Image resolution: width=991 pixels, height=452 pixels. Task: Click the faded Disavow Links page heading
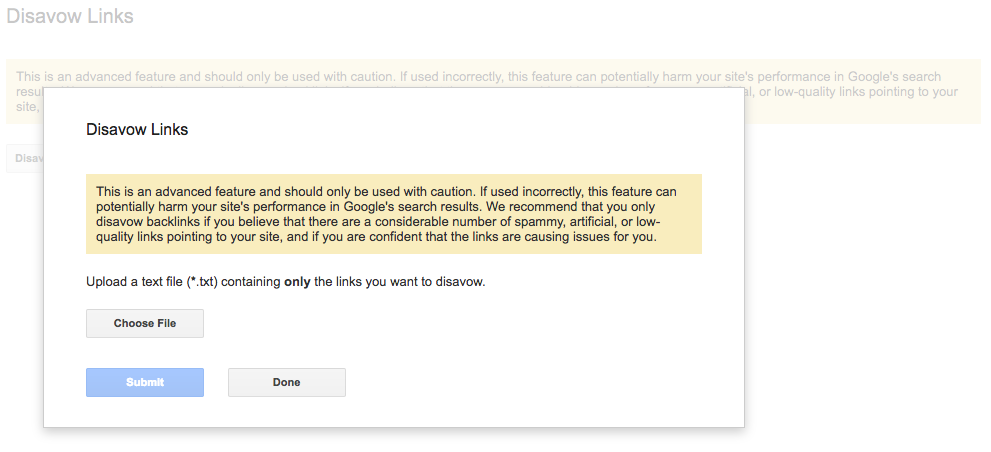click(x=70, y=16)
